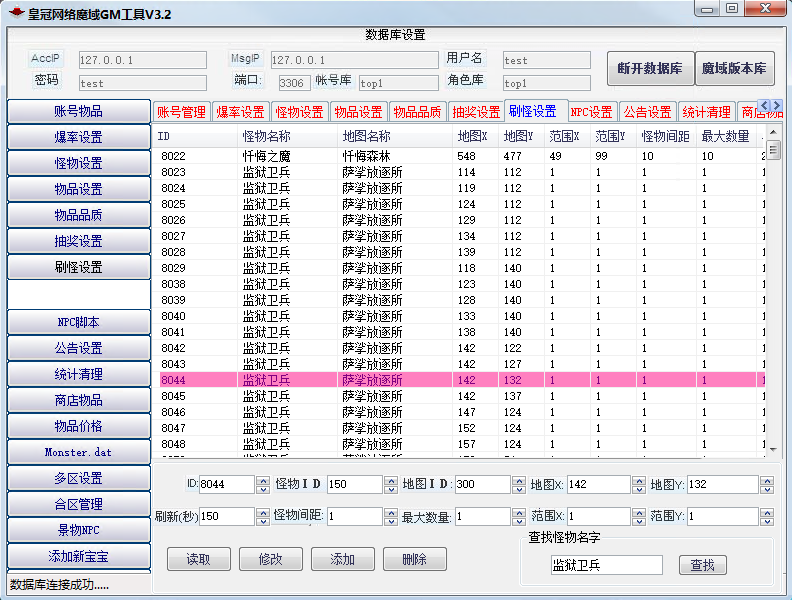Increase the 最大数量 spinner value
Viewport: 792px width, 600px height.
coord(518,512)
